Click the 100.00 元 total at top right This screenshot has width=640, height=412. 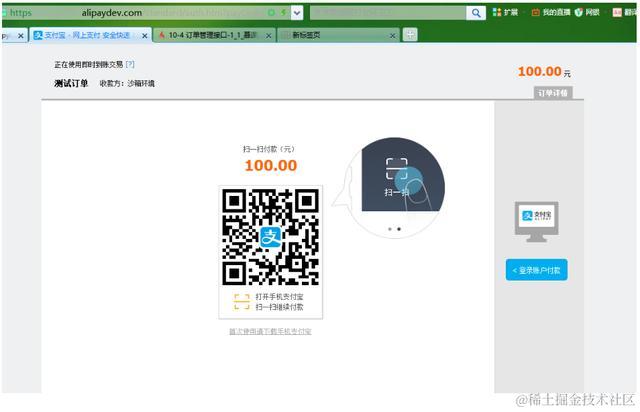click(x=544, y=71)
